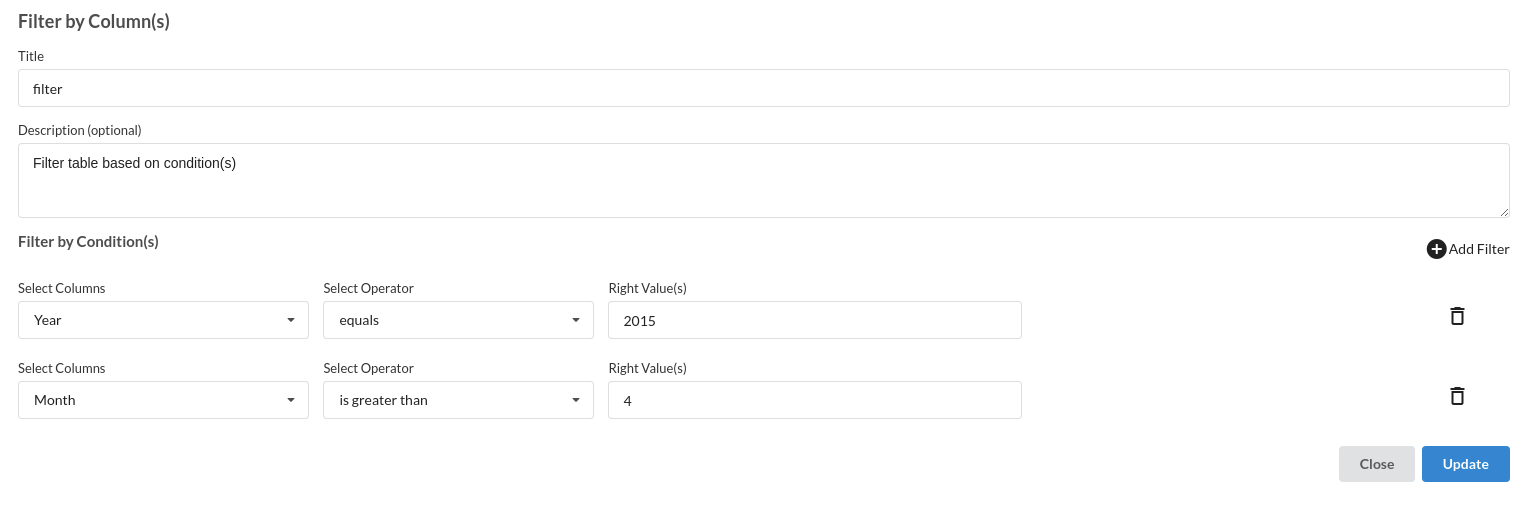Screen dimensions: 1529x513
Task: Click the Right Value field showing 4
Action: [x=814, y=400]
